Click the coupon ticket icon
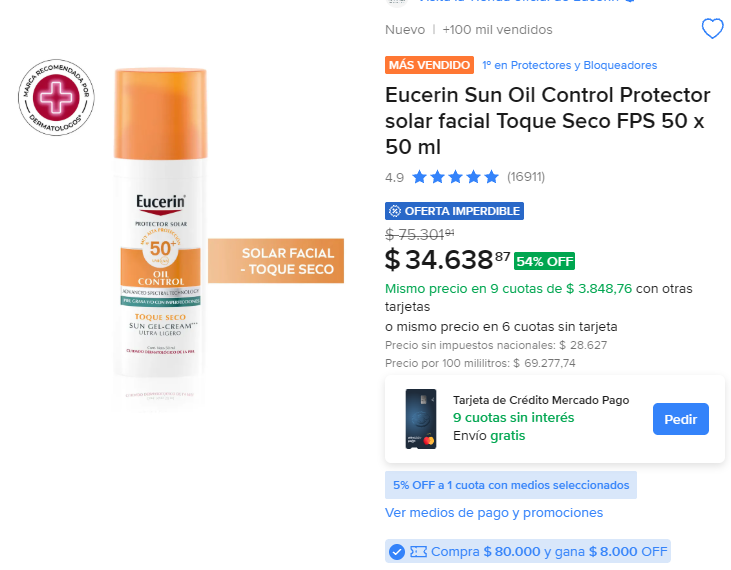Viewport: 731px width, 570px height. [x=418, y=552]
